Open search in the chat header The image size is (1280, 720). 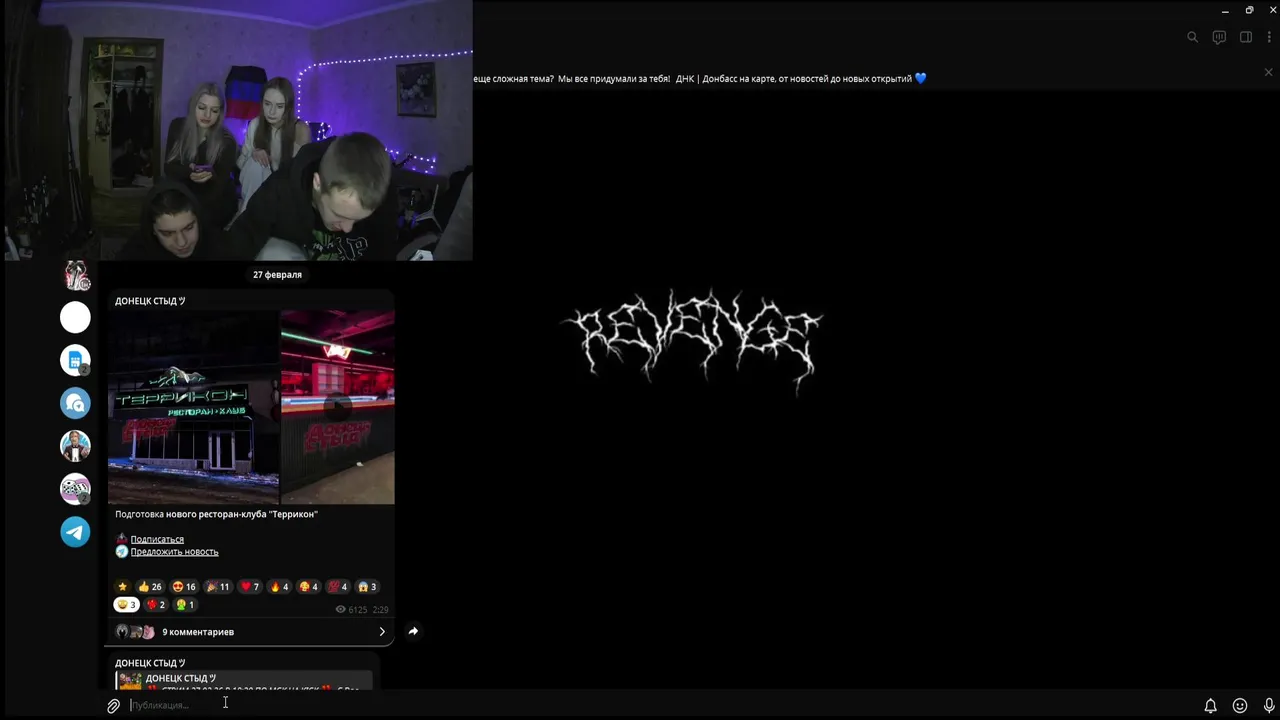[1192, 37]
